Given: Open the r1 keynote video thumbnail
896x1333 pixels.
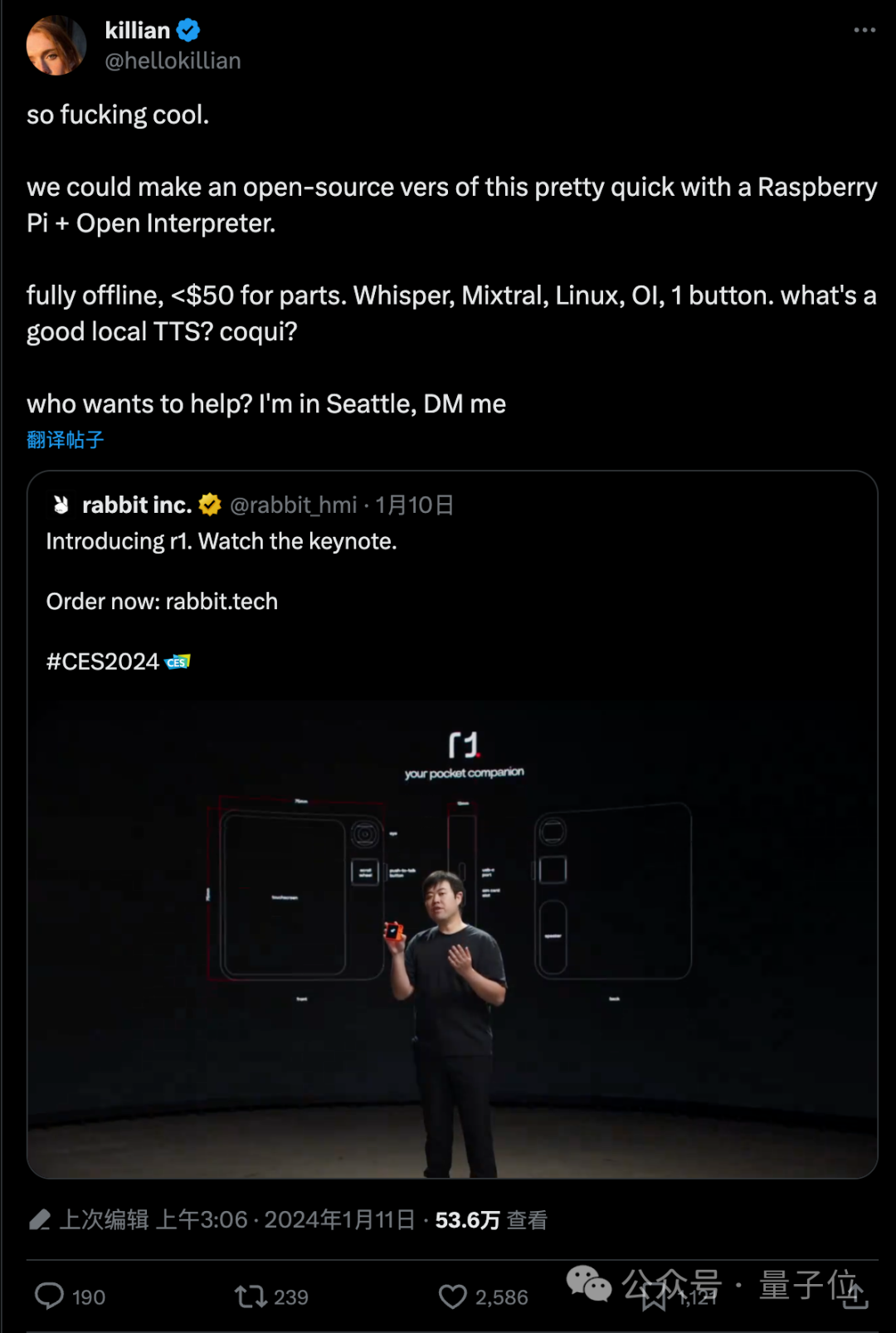Looking at the screenshot, I should pos(452,939).
